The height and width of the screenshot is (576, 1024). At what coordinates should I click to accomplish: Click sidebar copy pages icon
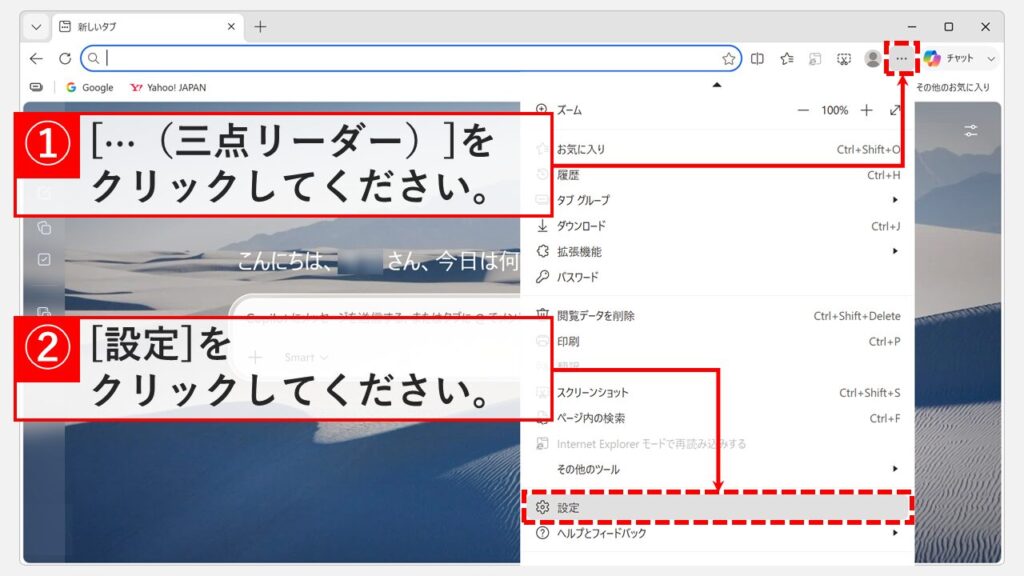pos(44,228)
